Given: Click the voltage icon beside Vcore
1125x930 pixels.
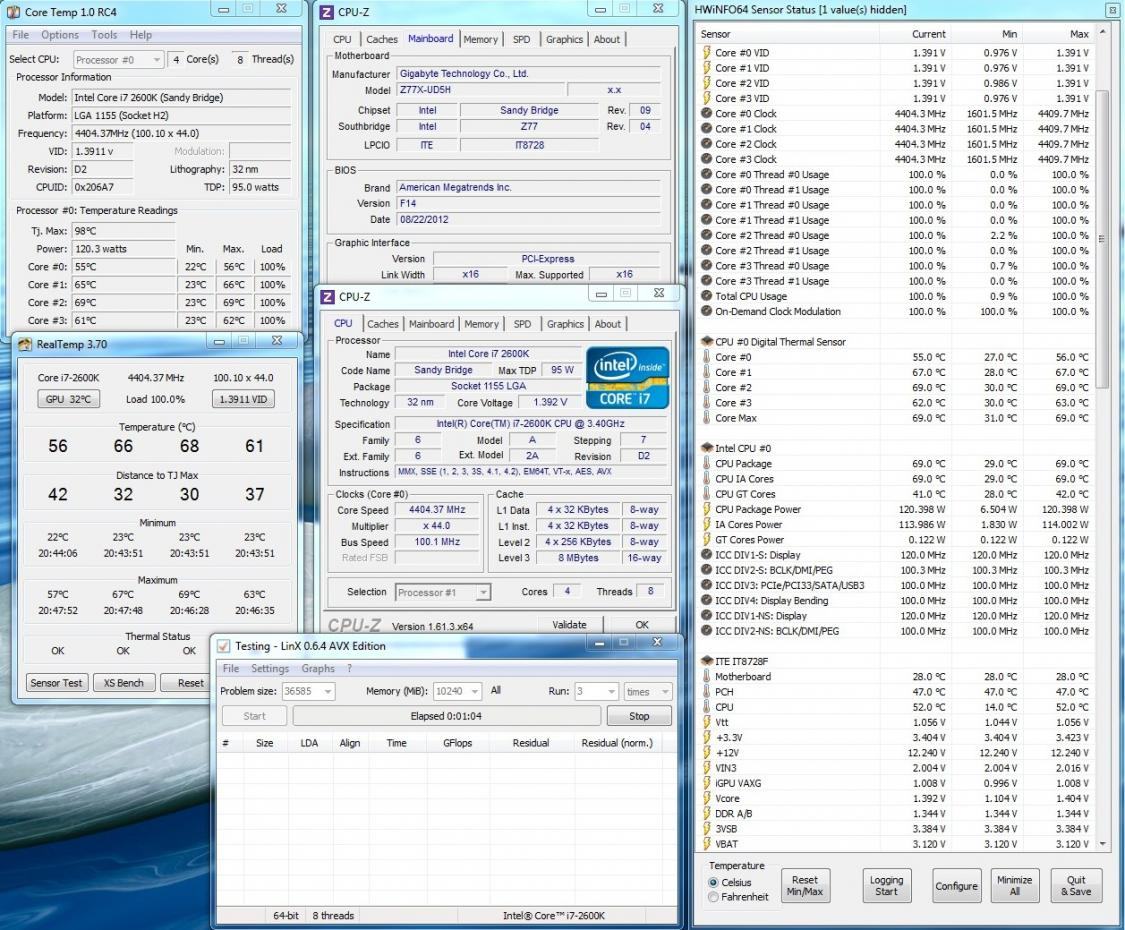Looking at the screenshot, I should click(707, 798).
